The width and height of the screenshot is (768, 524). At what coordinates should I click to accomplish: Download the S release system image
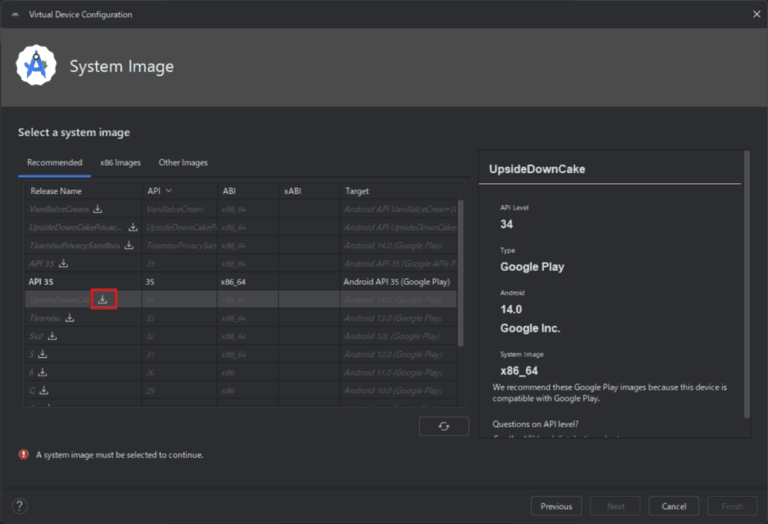pyautogui.click(x=43, y=354)
